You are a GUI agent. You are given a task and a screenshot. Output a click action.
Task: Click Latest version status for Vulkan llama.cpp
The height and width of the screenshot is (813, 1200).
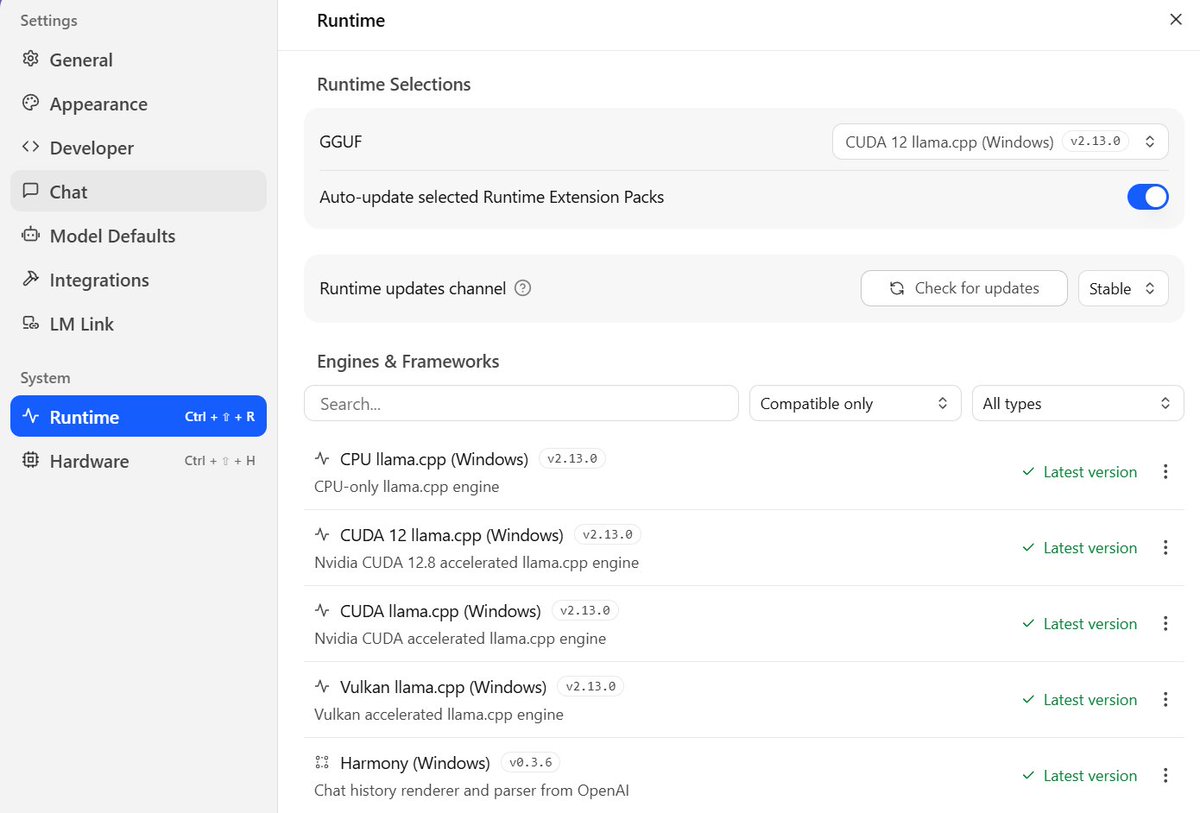[1079, 700]
